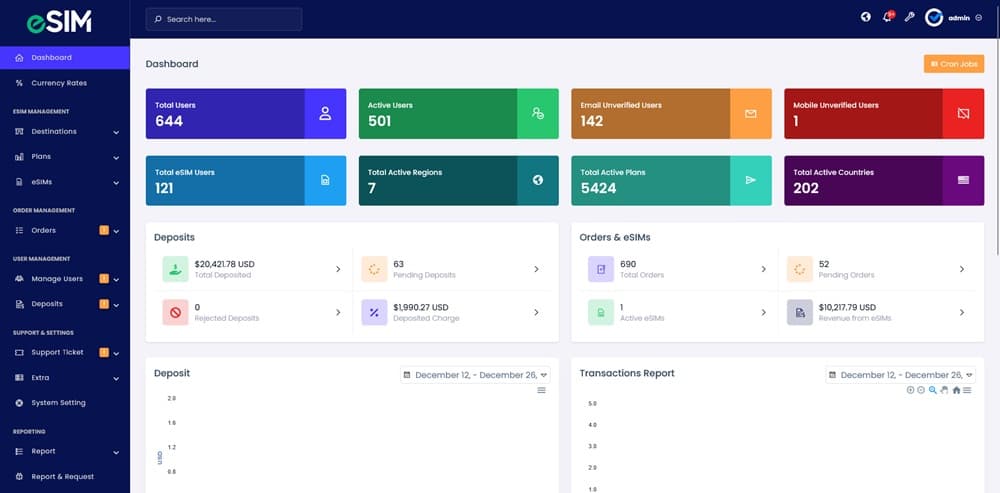
Task: Click the Search here input field
Action: point(223,19)
